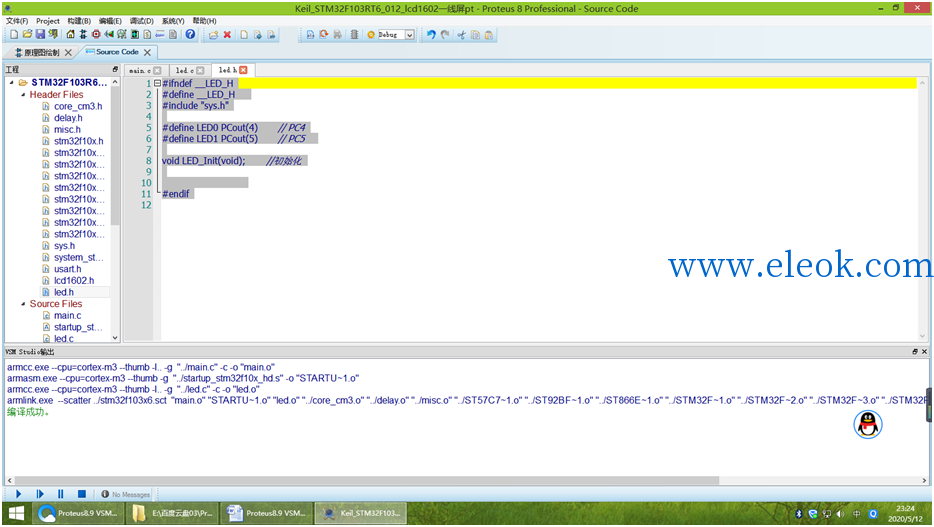
Task: Click the QQ penguin floating icon
Action: coord(868,425)
